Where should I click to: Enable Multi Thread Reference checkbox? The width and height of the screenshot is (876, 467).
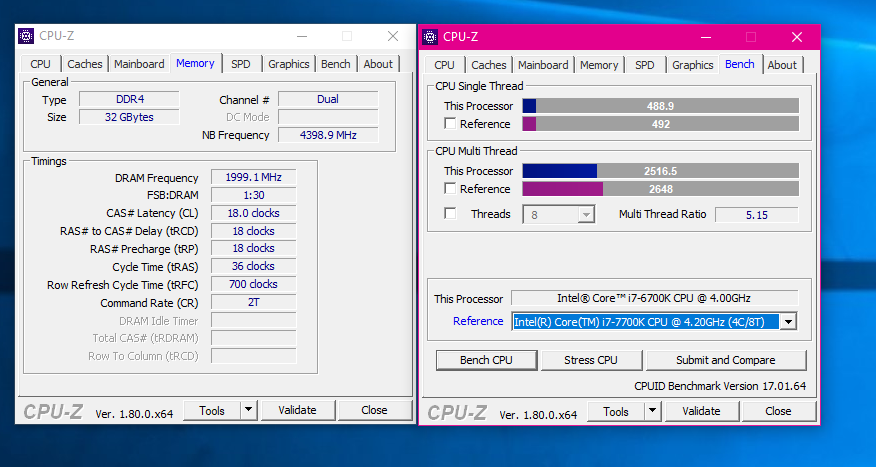[450, 188]
